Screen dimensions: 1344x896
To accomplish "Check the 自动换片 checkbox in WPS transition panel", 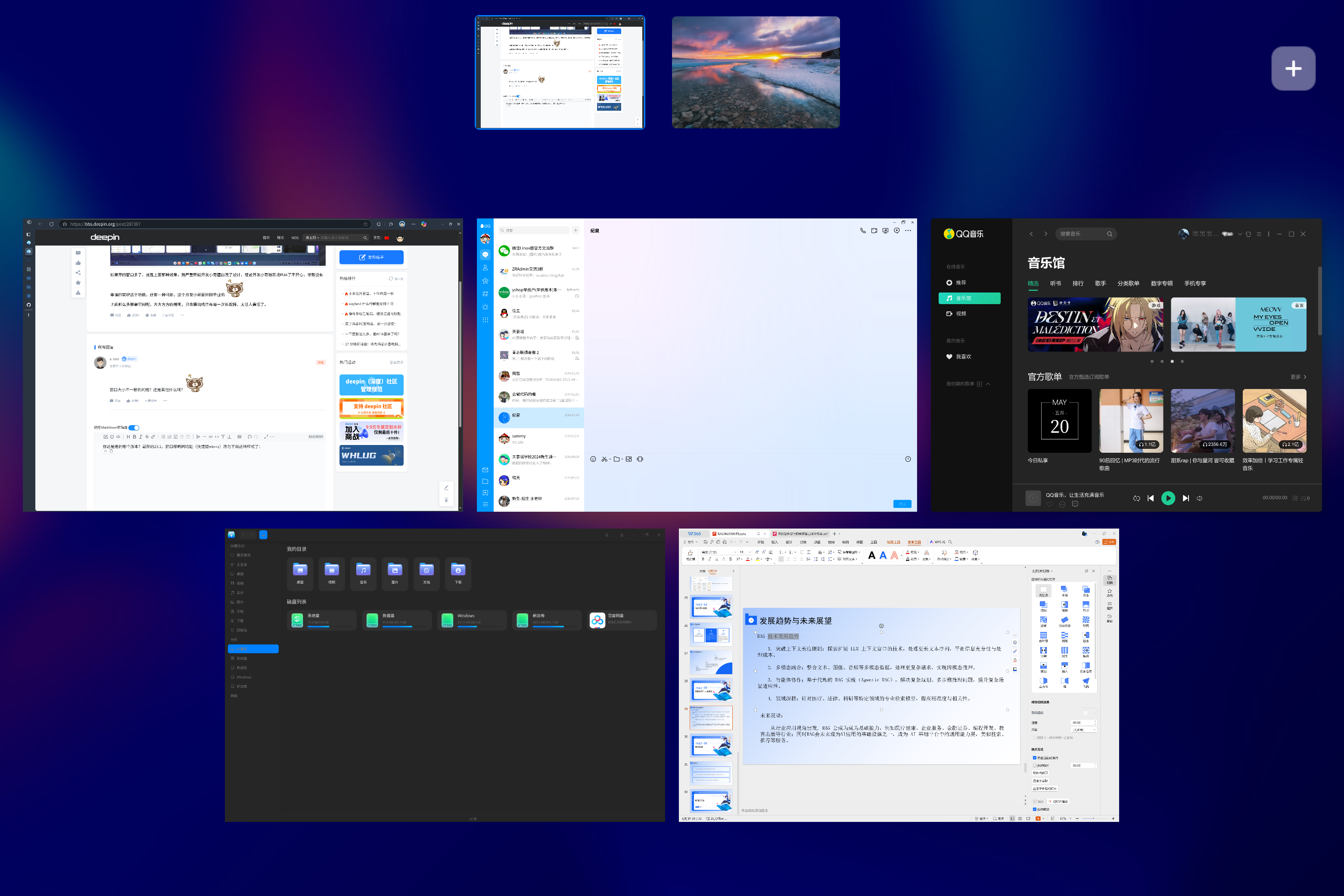I will 1034,765.
